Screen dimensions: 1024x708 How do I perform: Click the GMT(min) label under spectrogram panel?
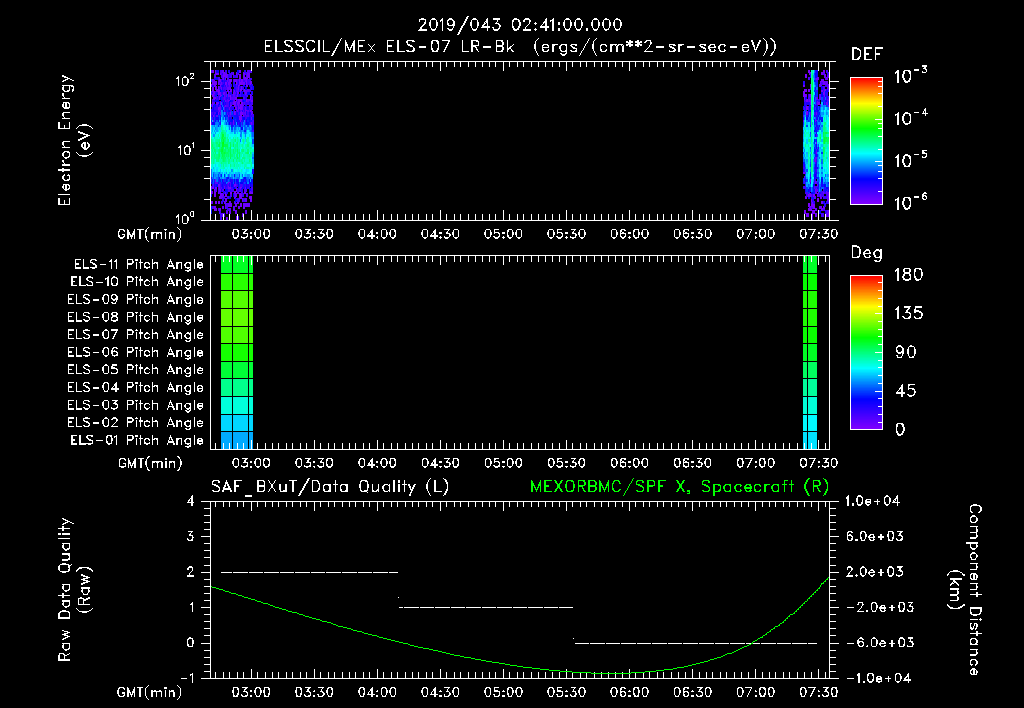(x=150, y=234)
